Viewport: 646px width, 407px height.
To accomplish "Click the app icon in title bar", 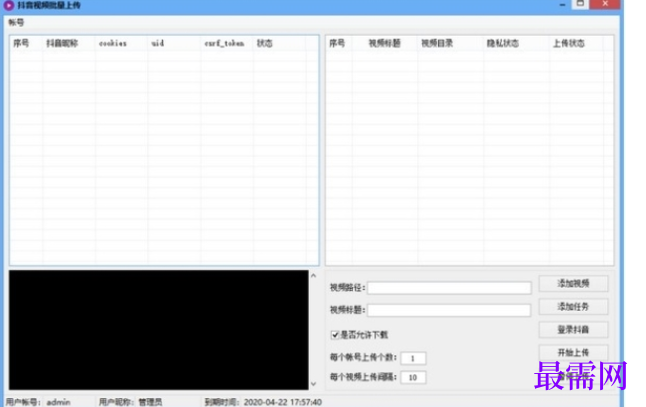I will point(8,5).
